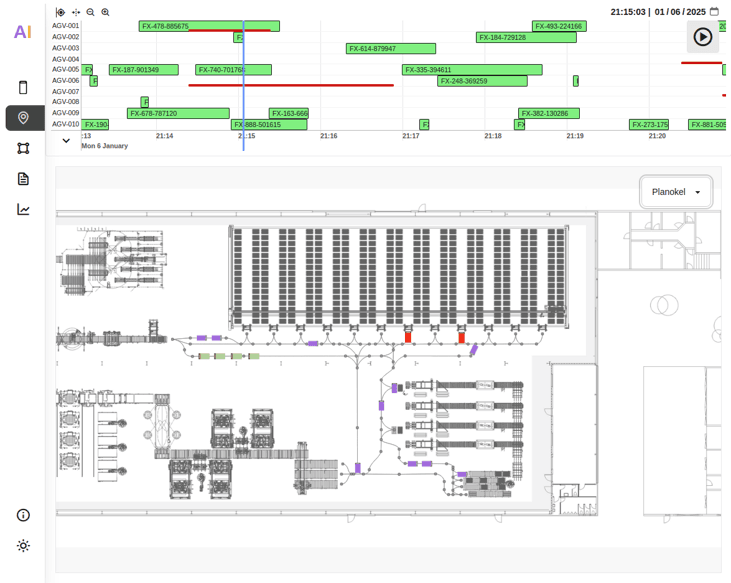Screen dimensions: 731x583
Task: Open the line chart analytics icon
Action: [x=23, y=209]
